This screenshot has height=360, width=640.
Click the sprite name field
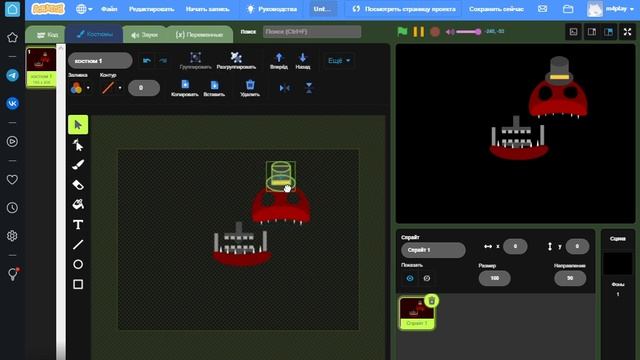[x=433, y=250]
